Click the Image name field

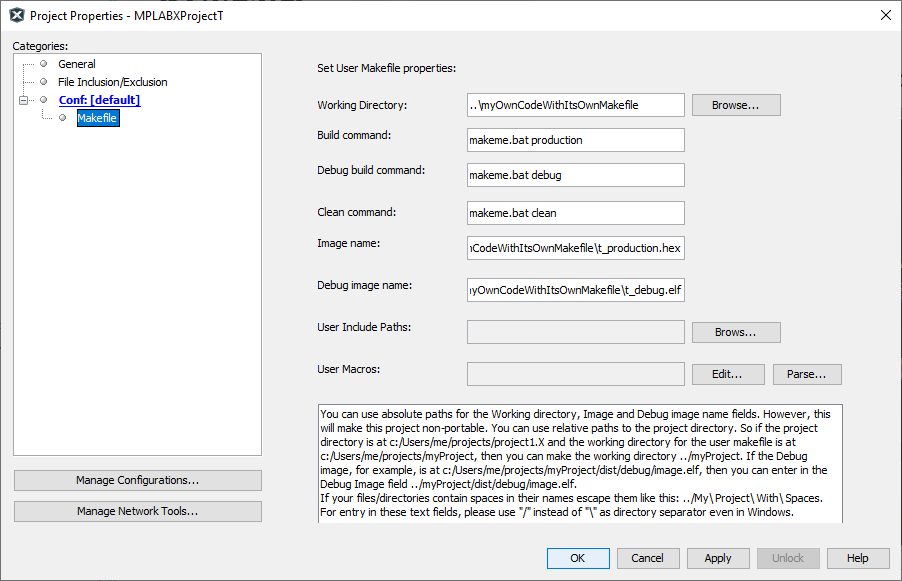[x=575, y=249]
